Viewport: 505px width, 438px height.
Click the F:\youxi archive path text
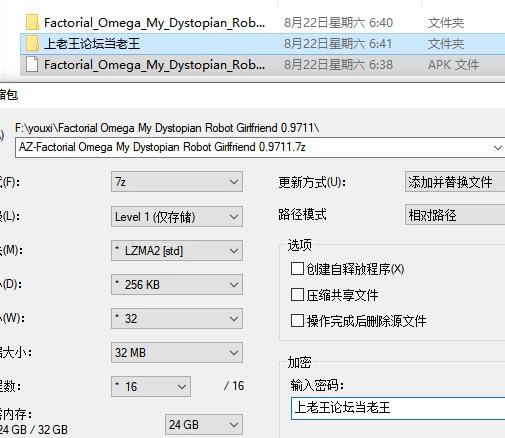click(167, 128)
